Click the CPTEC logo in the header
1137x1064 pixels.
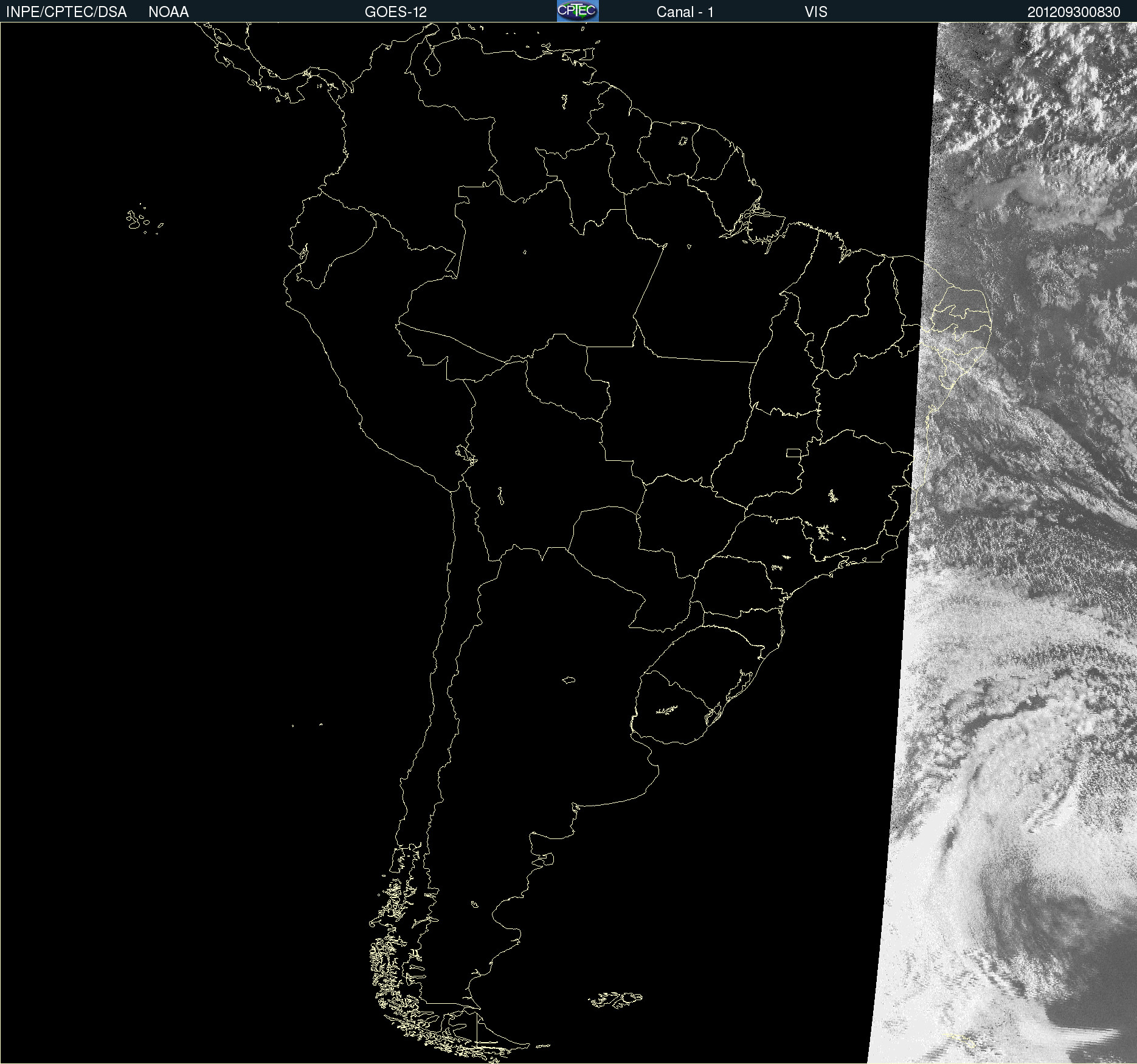pos(578,11)
